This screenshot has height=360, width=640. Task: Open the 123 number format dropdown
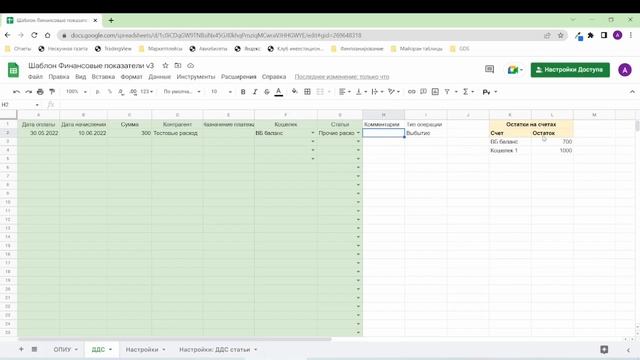coord(147,92)
